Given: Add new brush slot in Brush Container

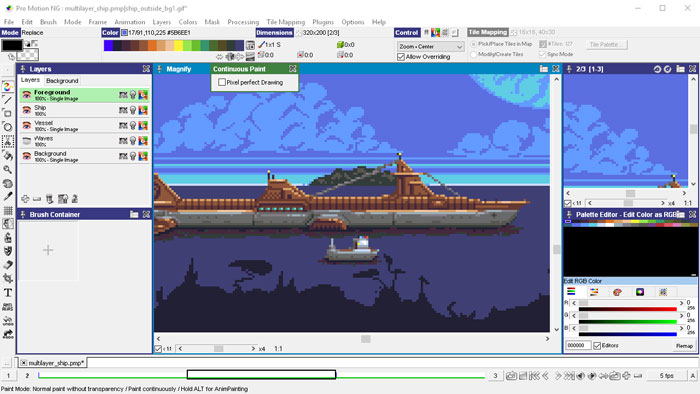Looking at the screenshot, I should [48, 250].
